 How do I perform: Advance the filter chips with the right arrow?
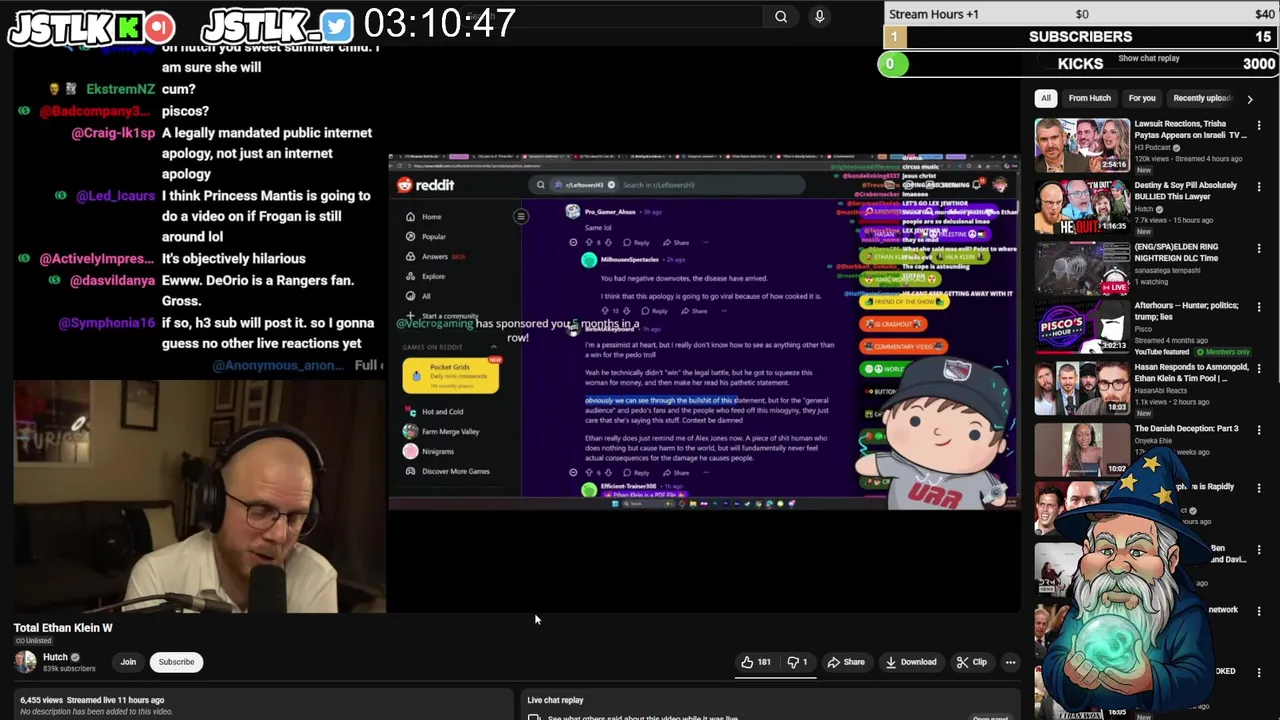[1249, 99]
